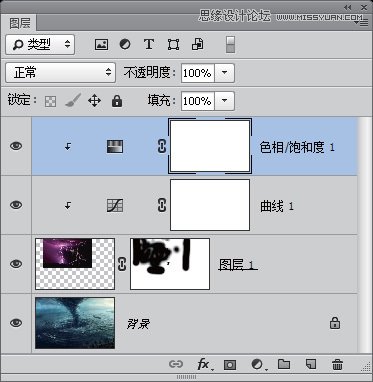Select the 曲线 1 layer mask thumbnail
Image resolution: width=373 pixels, height=382 pixels.
(210, 205)
